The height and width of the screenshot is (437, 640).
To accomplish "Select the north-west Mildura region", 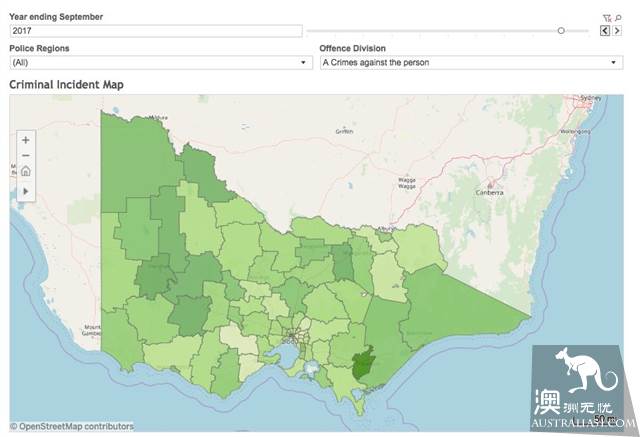I will pos(135,163).
